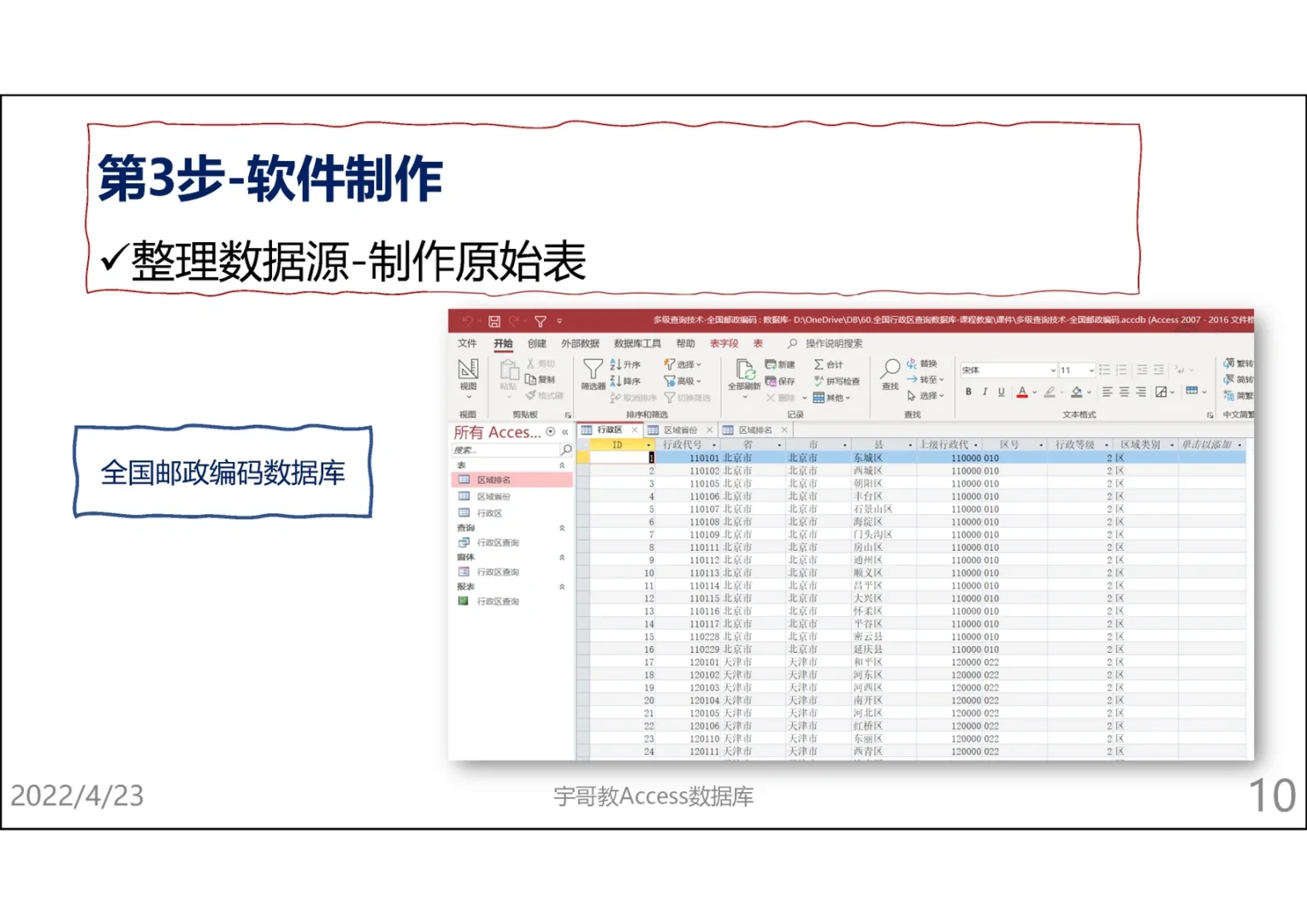
Task: Switch to the 表字段 ribbon tab
Action: point(724,343)
